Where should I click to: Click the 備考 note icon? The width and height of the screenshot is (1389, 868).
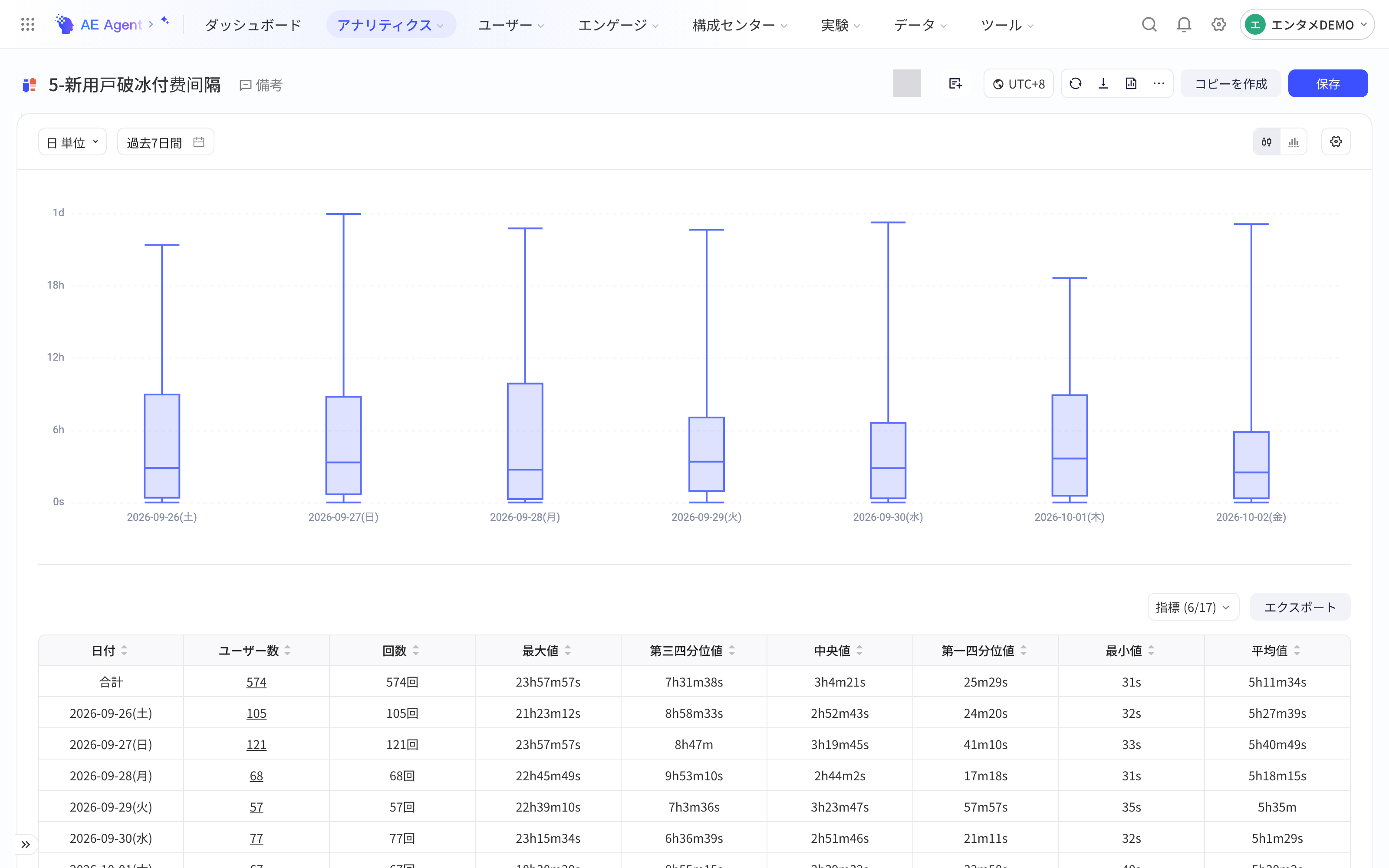click(246, 85)
